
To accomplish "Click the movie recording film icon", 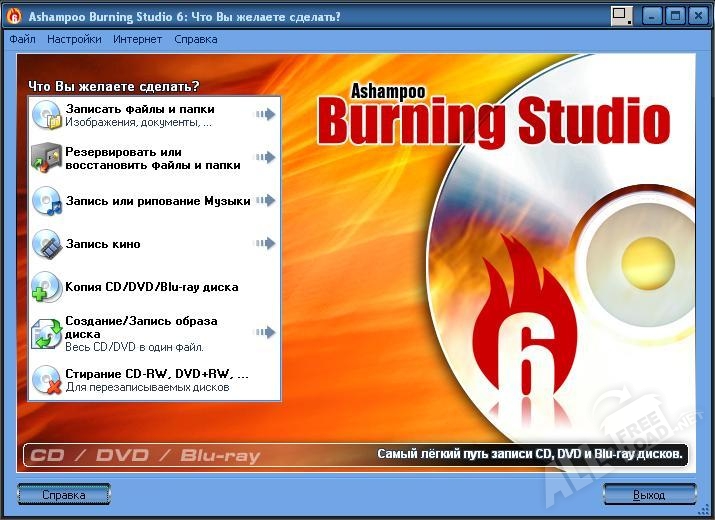I will click(x=47, y=244).
